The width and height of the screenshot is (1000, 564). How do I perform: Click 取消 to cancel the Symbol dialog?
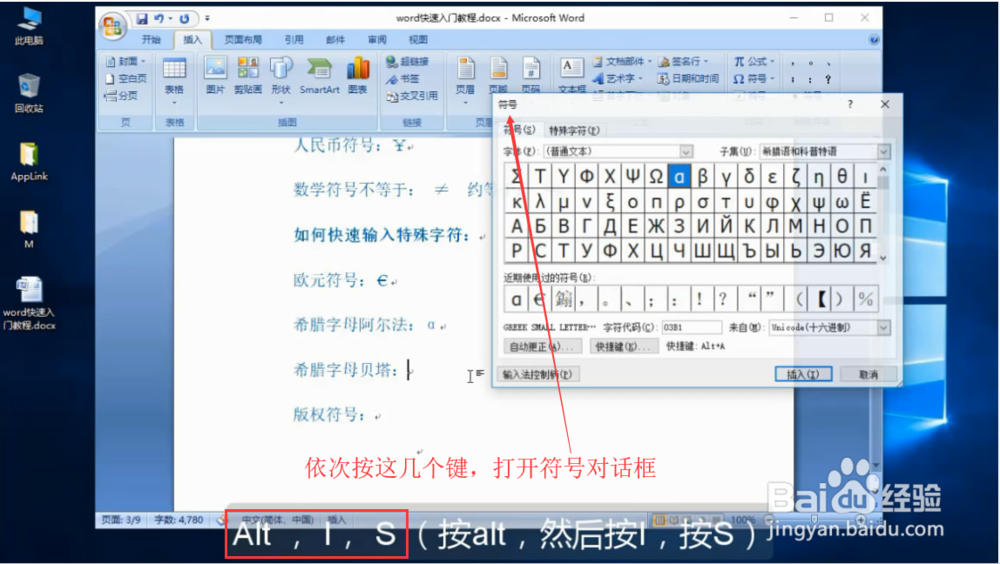(868, 375)
